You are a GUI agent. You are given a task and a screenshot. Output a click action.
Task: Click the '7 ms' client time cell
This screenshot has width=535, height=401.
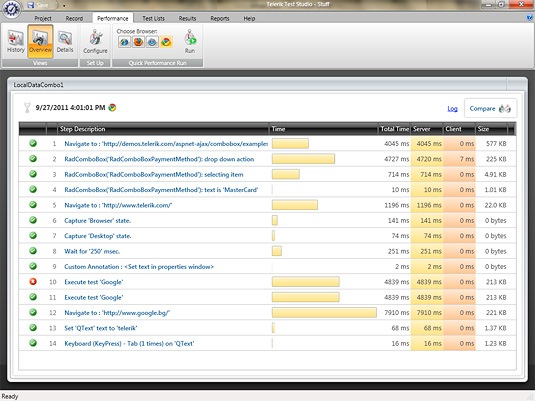(x=467, y=159)
